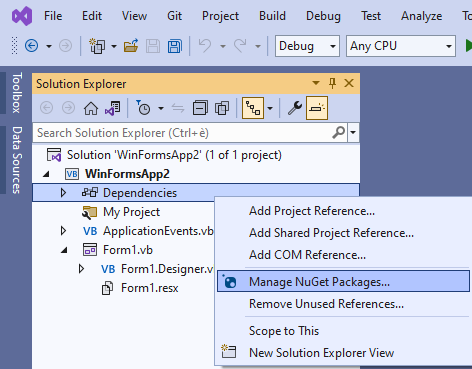Open Properties wrench icon
Image resolution: width=472 pixels, height=369 pixels.
pos(295,108)
